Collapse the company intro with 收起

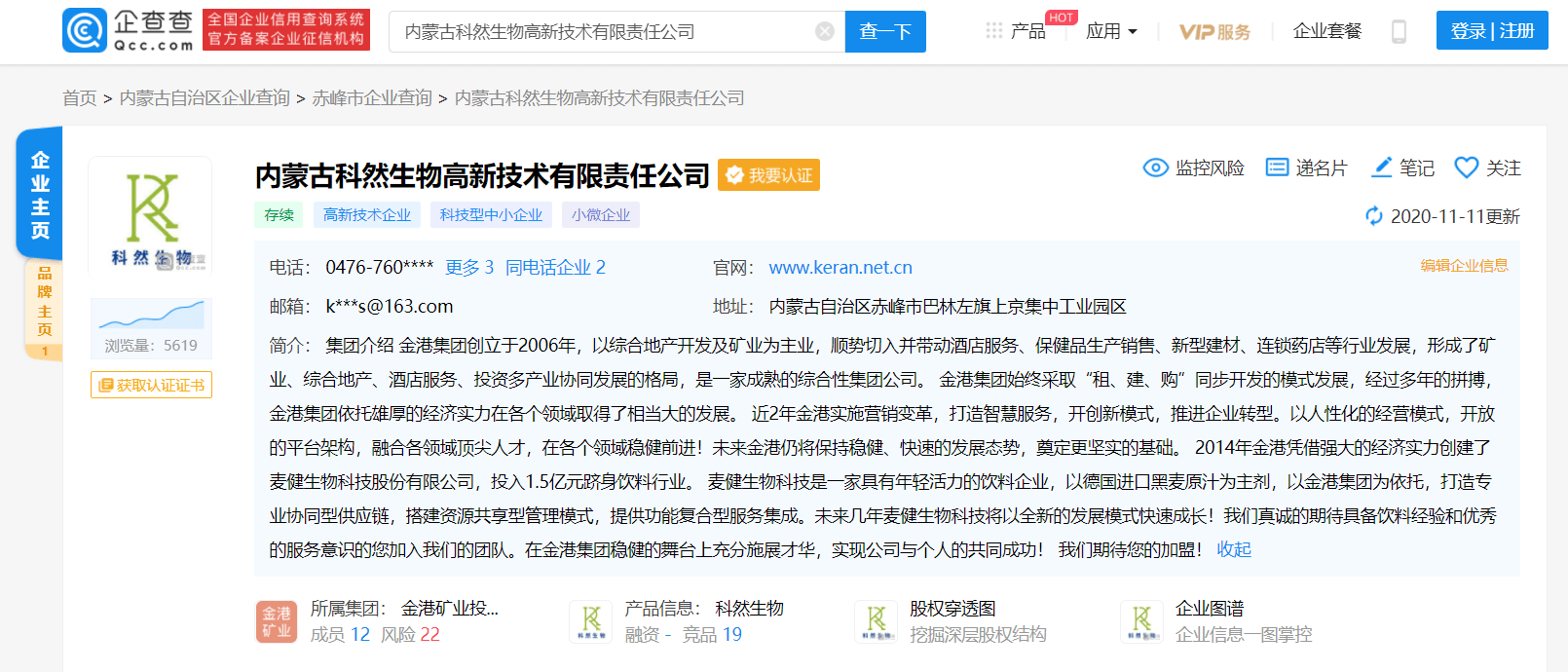(1233, 549)
